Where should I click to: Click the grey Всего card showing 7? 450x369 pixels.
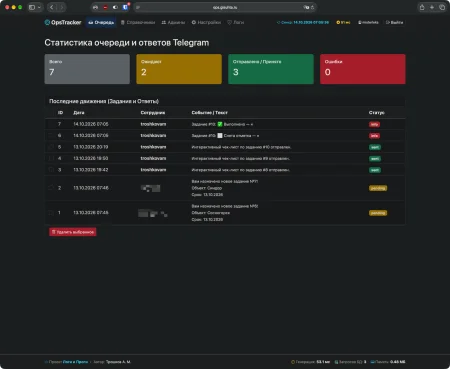(87, 69)
